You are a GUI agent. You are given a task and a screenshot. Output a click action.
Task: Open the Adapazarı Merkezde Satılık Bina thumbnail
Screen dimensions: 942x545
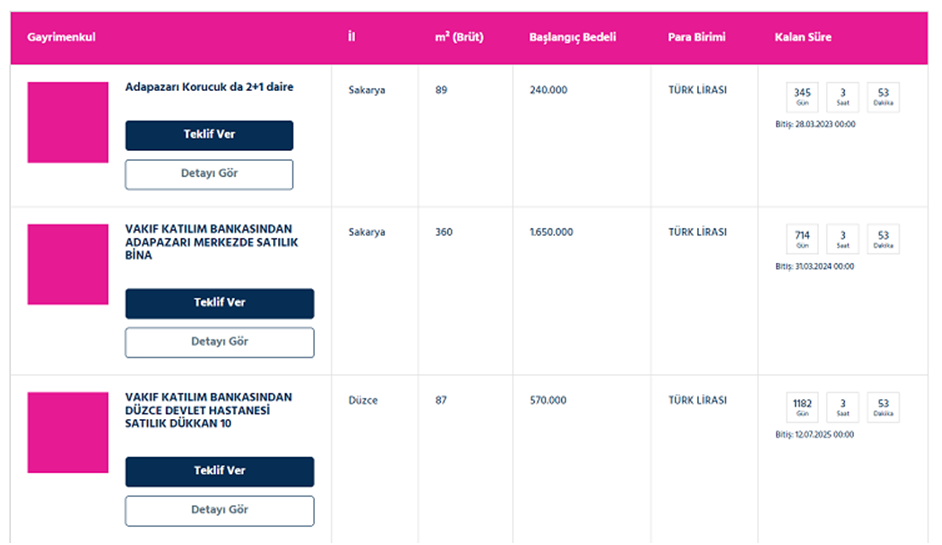[x=68, y=264]
